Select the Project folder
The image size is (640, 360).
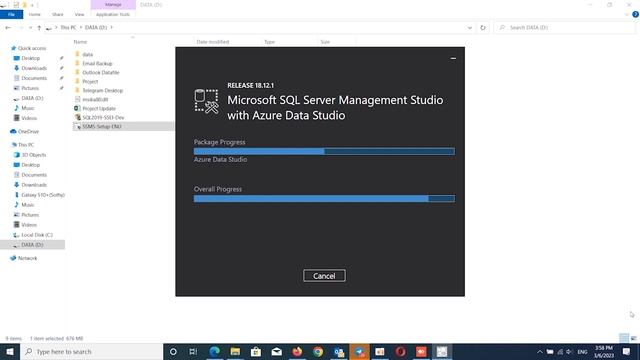[90, 81]
